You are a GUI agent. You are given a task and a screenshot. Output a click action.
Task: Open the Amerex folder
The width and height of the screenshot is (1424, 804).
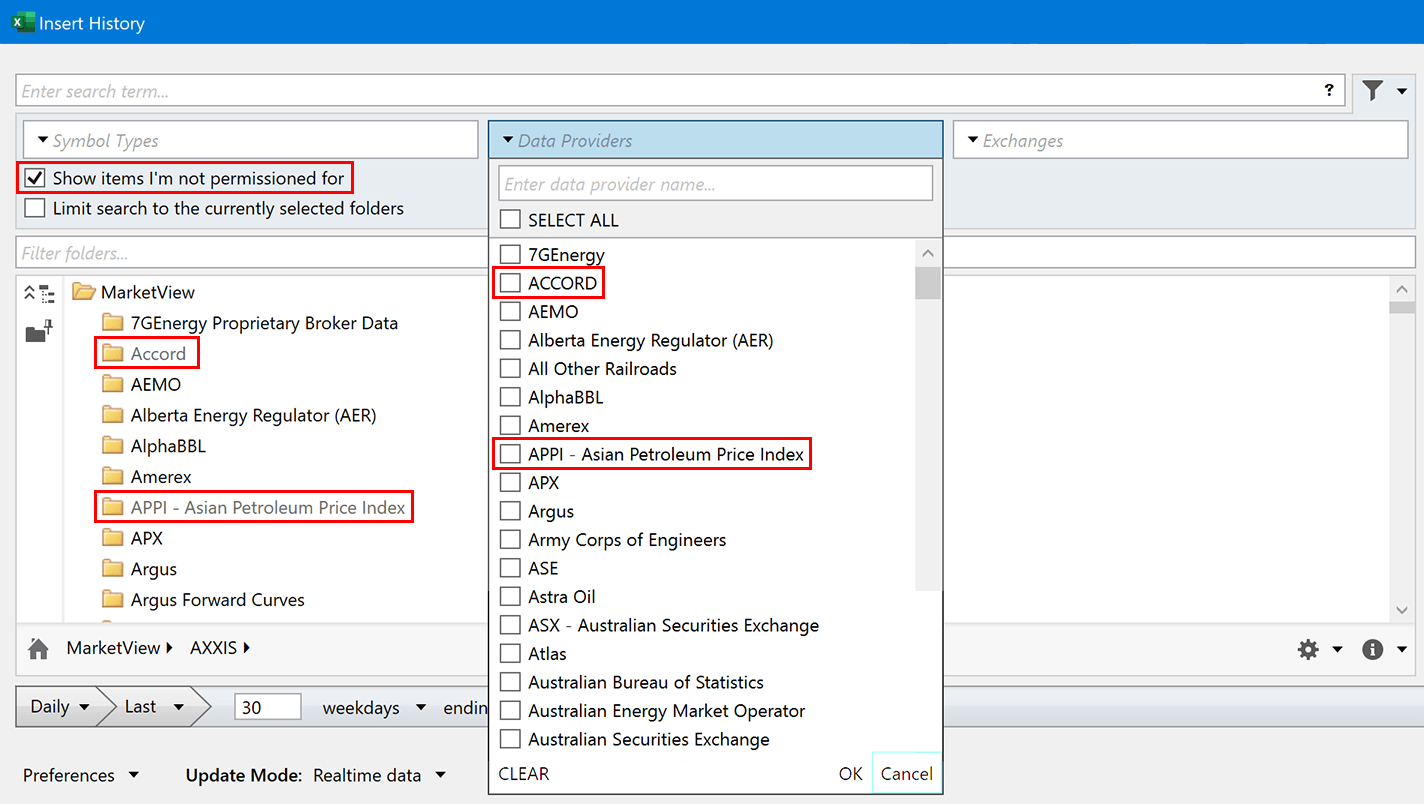pos(146,478)
